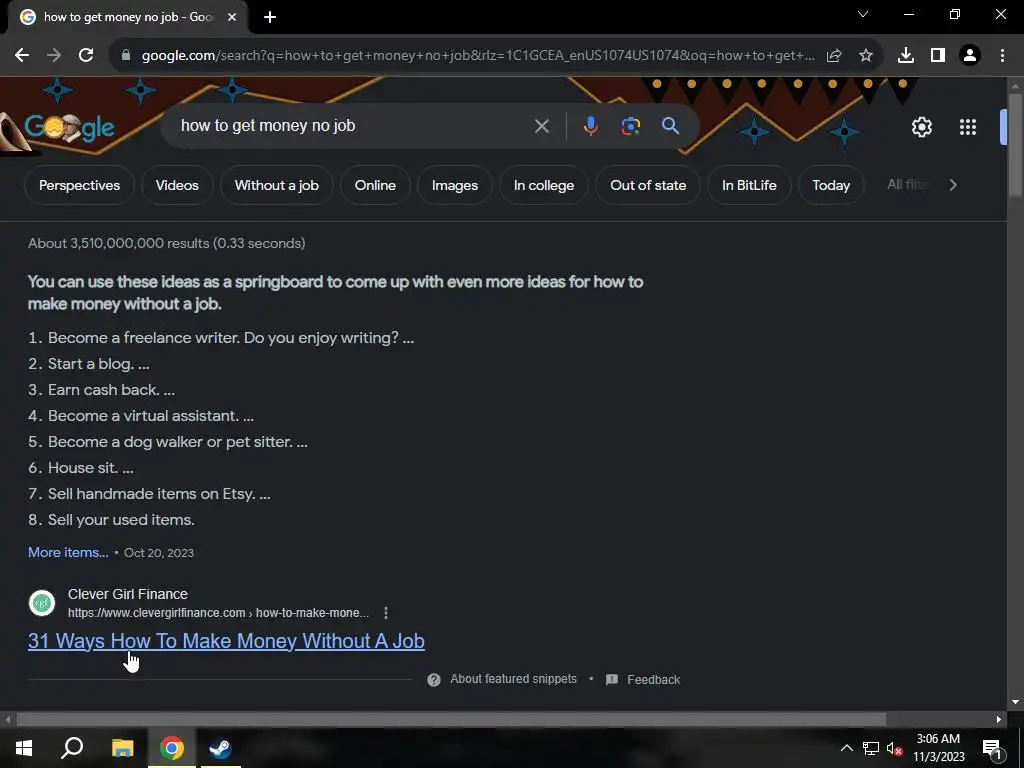
Task: Click the horizontal scrollbar thumb
Action: point(451,720)
